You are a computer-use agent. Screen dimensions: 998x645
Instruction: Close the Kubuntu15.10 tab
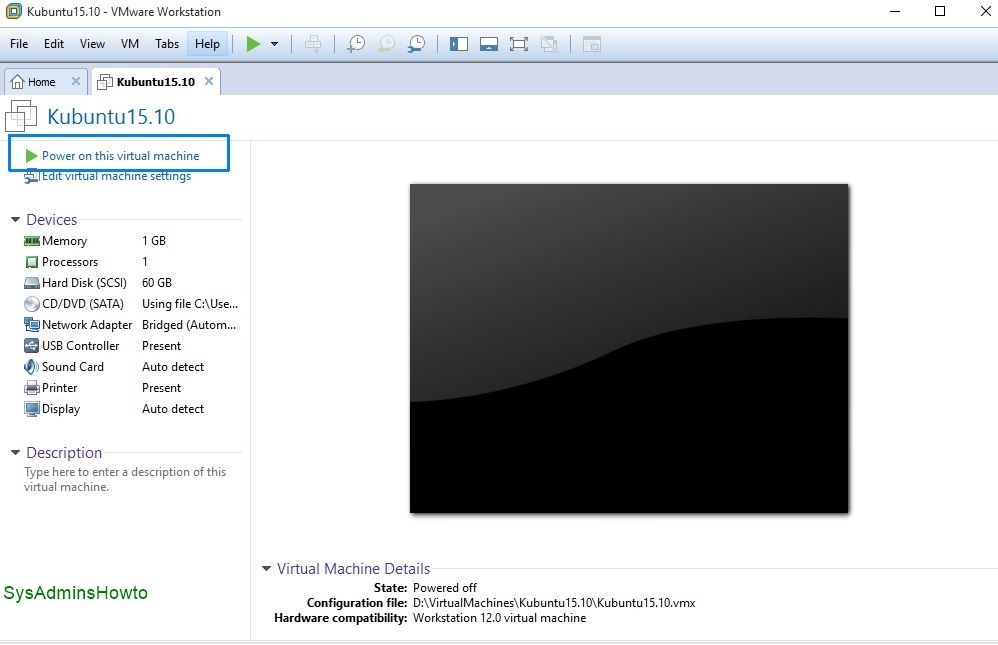pos(209,81)
